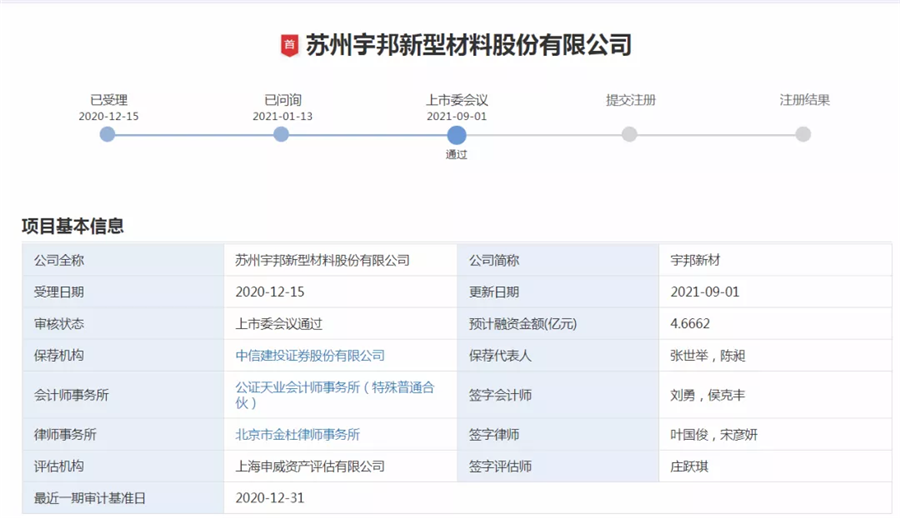Select the 上市委会议 stage circle marker
This screenshot has width=900, height=518.
point(456,134)
